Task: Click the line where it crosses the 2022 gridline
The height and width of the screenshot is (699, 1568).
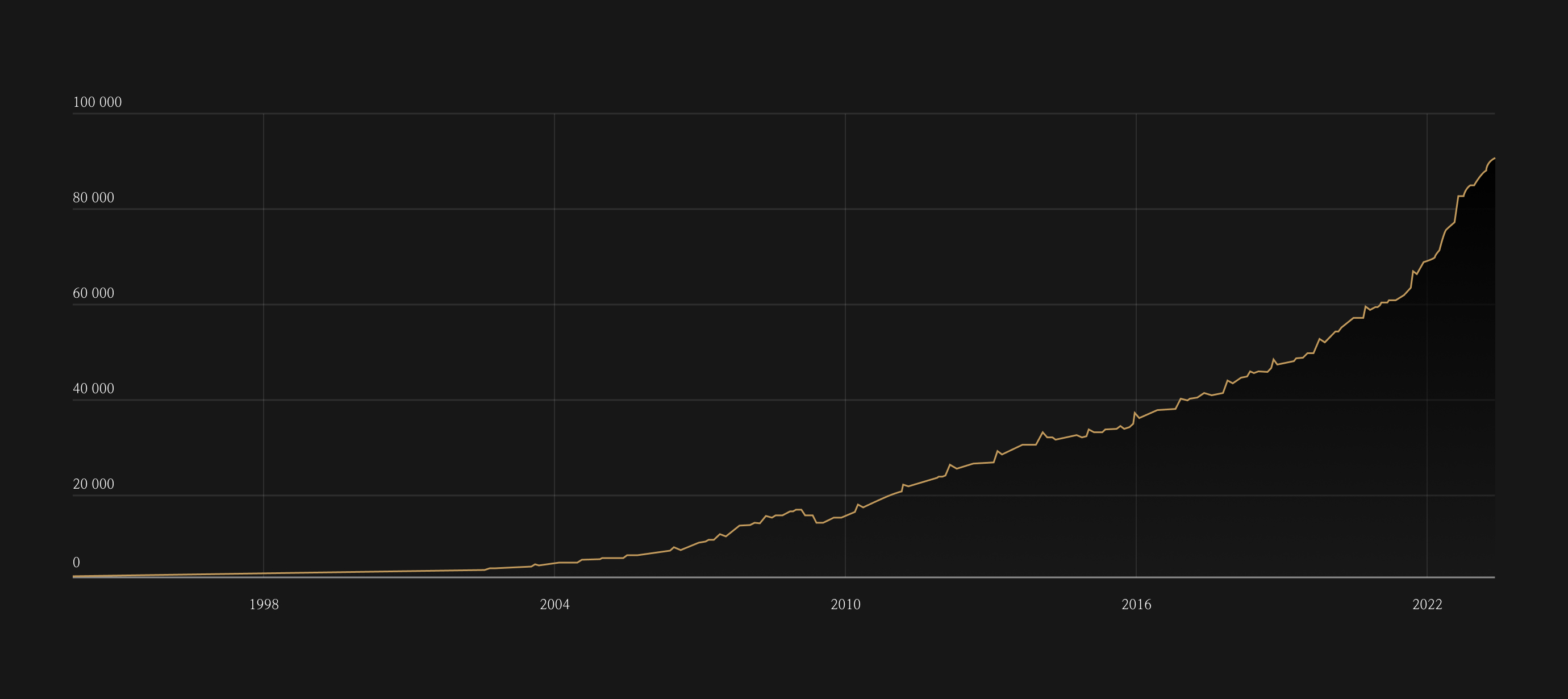Action: click(x=1427, y=261)
